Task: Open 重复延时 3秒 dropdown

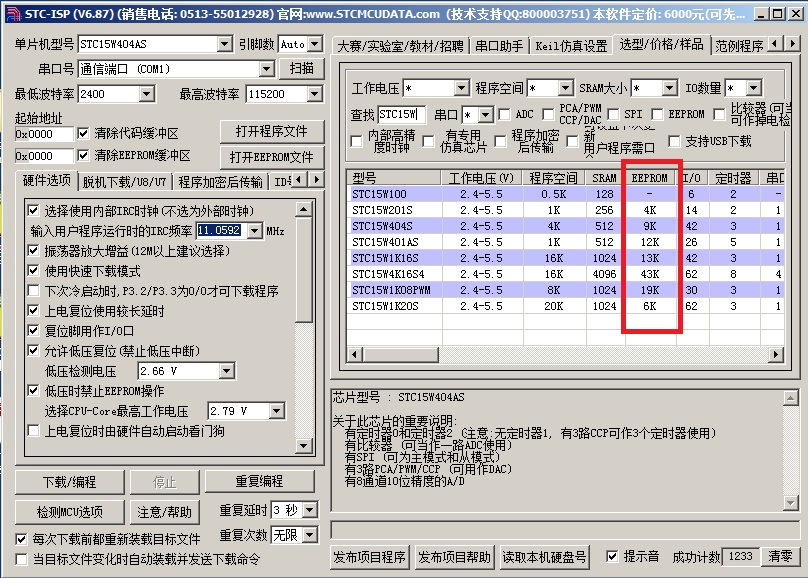Action: pos(310,510)
